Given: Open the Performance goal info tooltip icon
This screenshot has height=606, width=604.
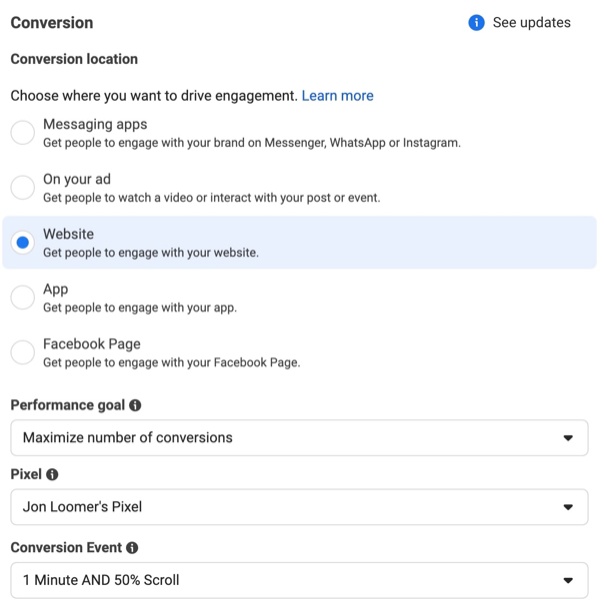Looking at the screenshot, I should (135, 405).
